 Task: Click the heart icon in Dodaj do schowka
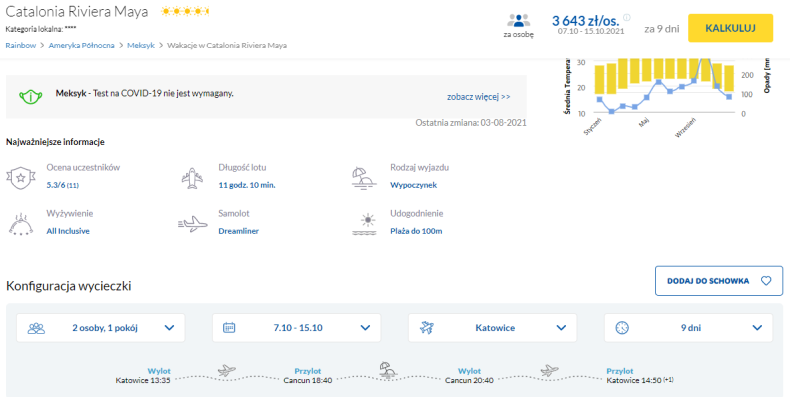pos(766,281)
